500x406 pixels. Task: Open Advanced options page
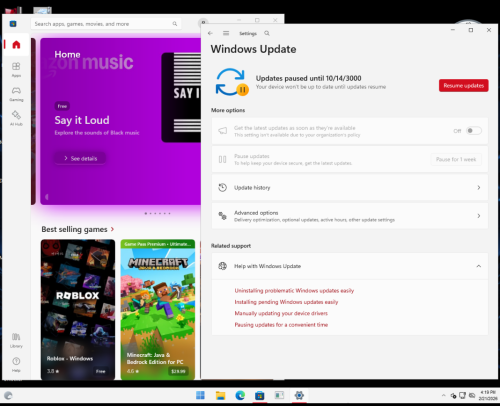pyautogui.click(x=350, y=216)
